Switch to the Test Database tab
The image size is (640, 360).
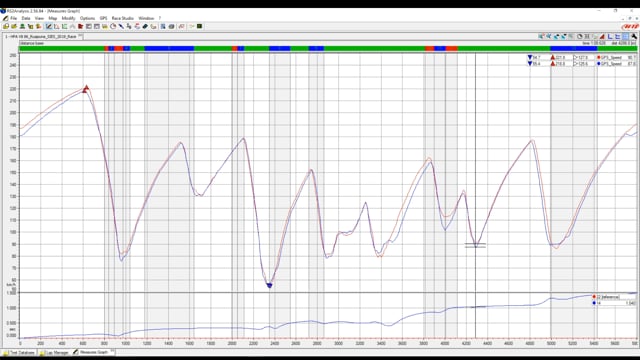pos(19,352)
